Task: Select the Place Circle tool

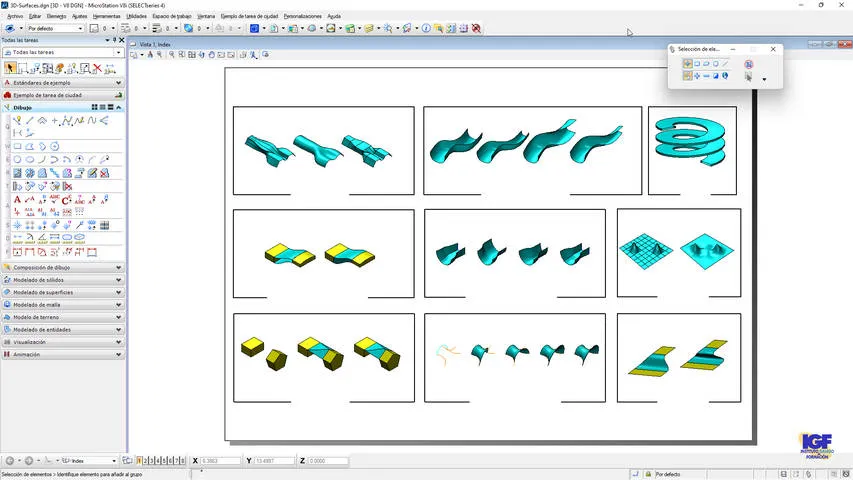Action: click(x=17, y=159)
